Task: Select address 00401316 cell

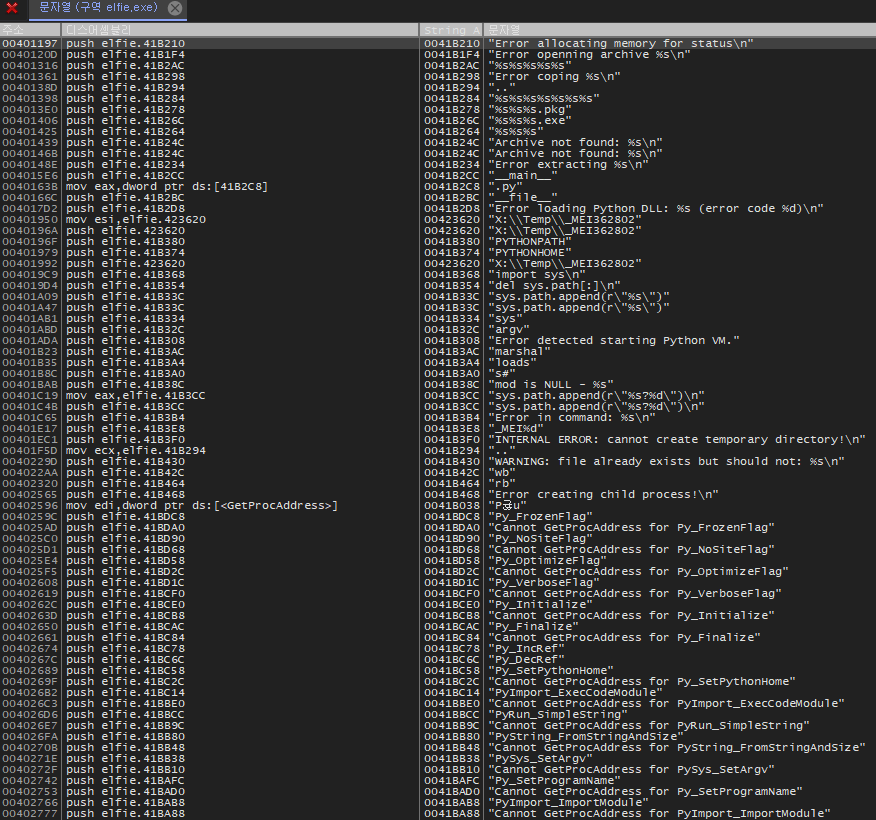Action: tap(30, 65)
